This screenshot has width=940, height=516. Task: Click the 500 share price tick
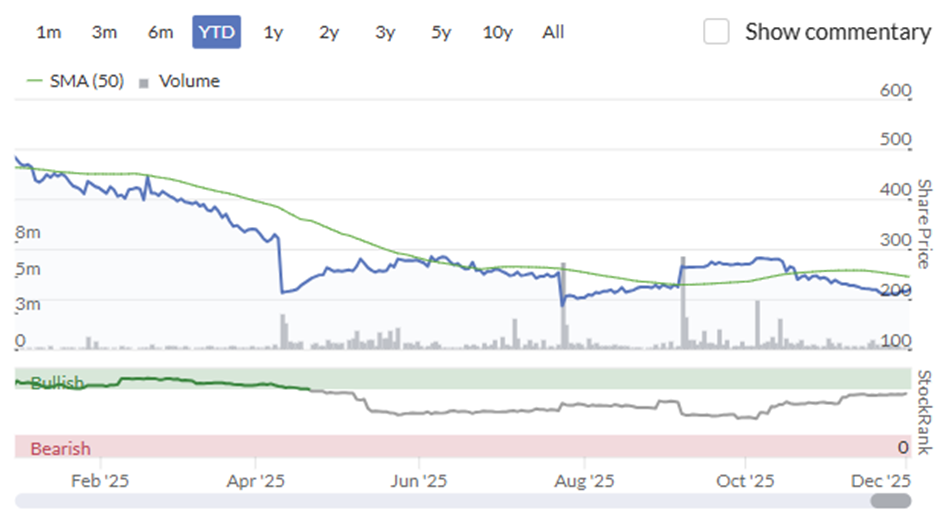coord(895,139)
